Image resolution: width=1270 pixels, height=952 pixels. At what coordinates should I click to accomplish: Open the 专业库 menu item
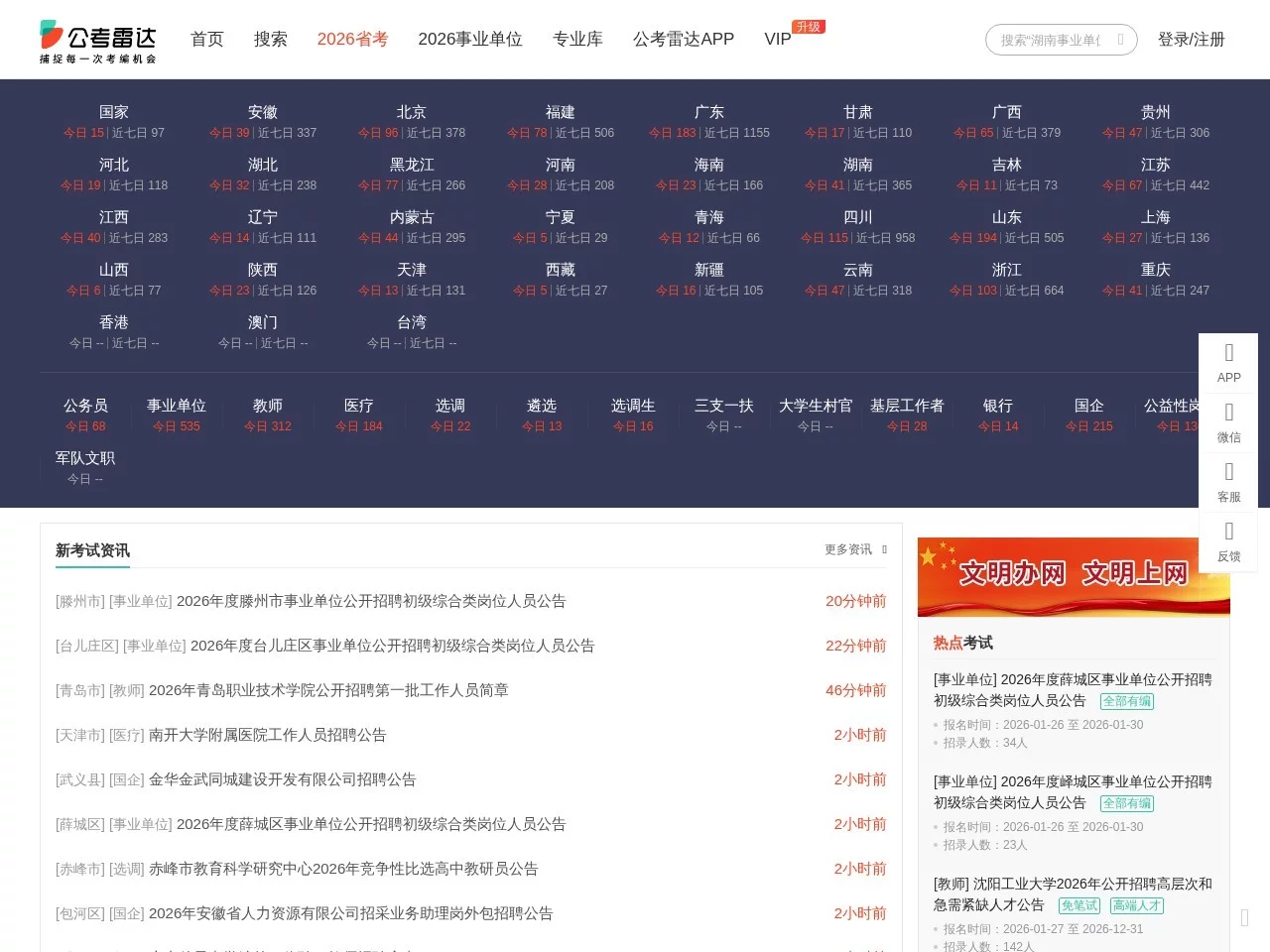pyautogui.click(x=577, y=40)
